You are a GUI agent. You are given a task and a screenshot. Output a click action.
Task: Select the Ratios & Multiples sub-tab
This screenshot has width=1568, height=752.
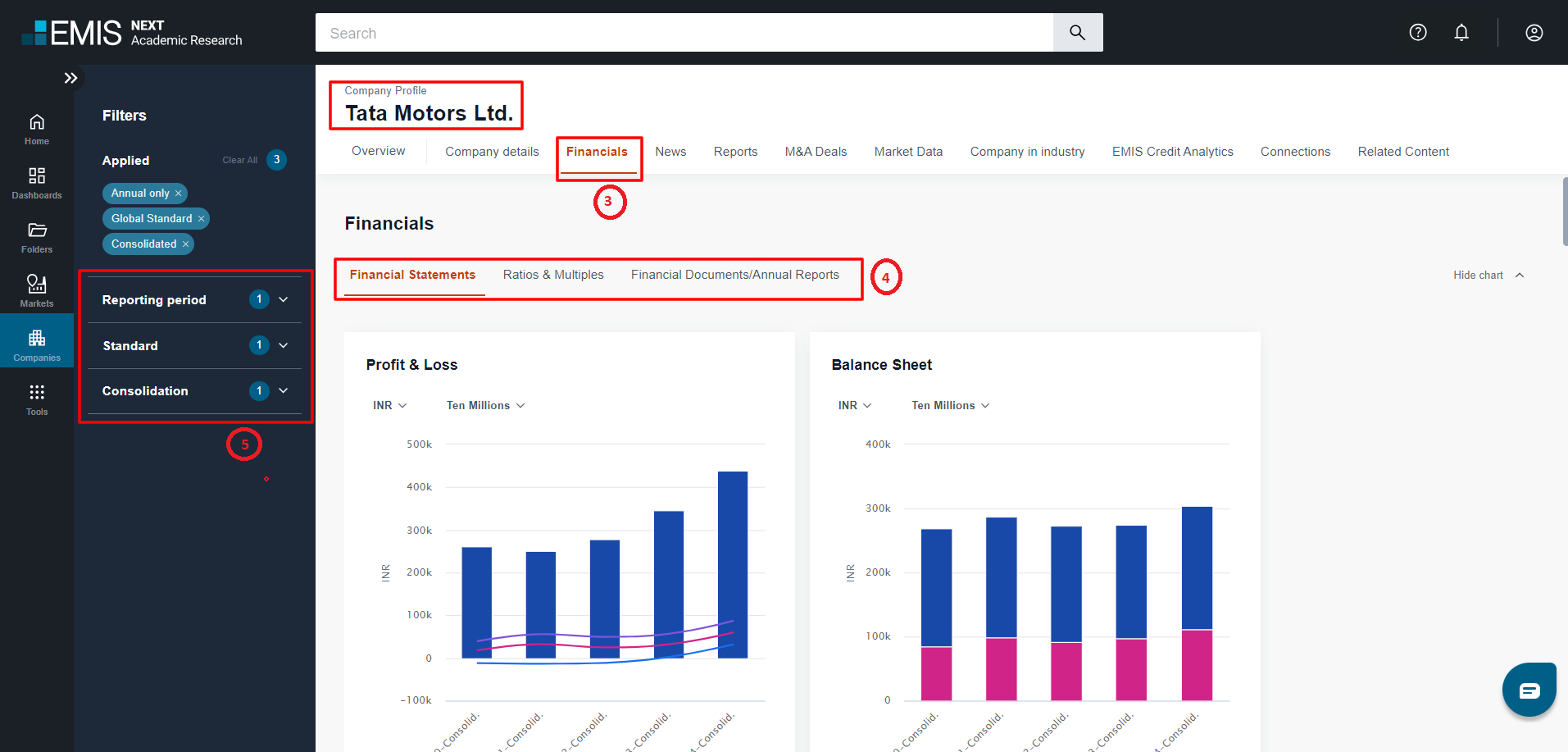coord(553,275)
